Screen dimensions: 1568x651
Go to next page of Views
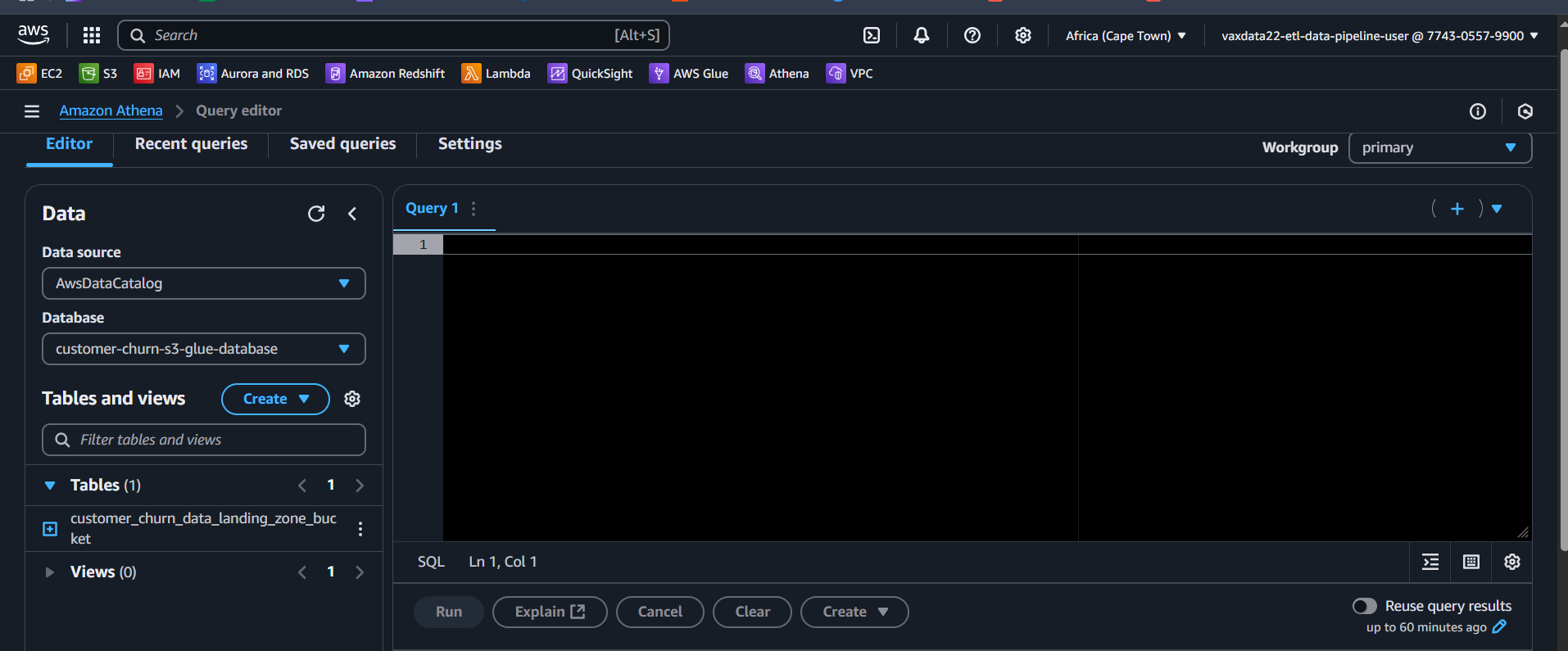[360, 572]
